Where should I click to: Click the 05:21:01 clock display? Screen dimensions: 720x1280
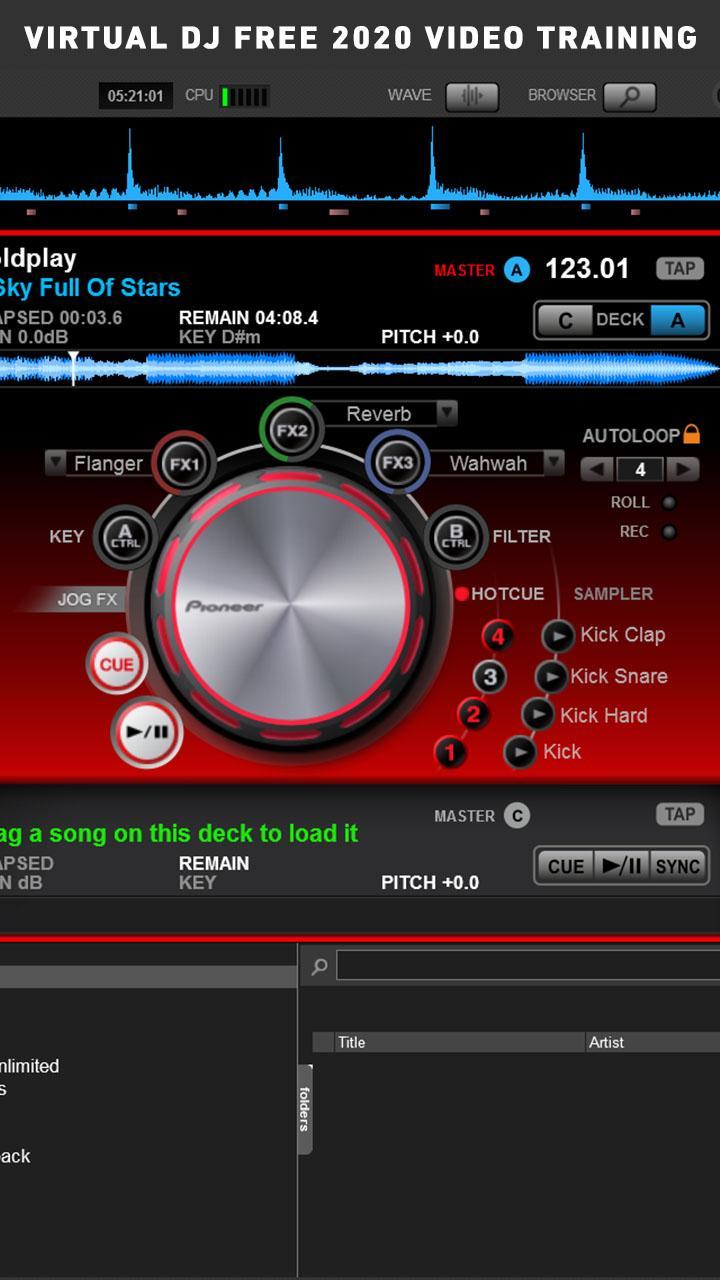[x=136, y=96]
